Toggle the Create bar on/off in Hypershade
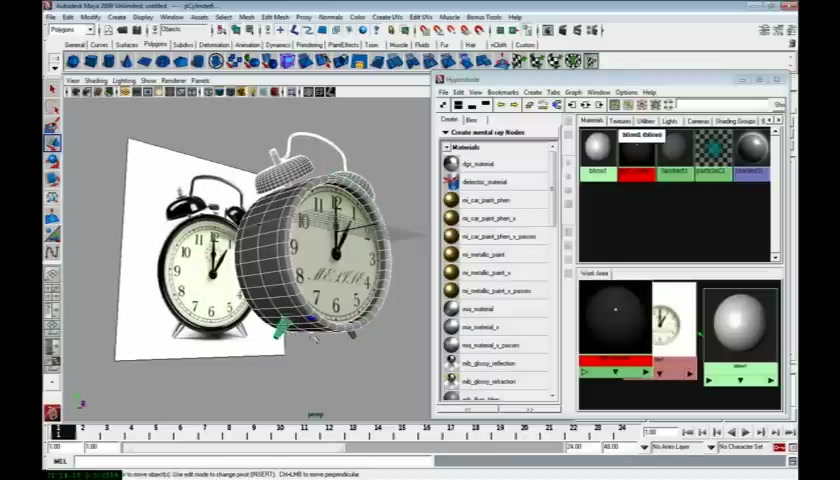 (444, 105)
